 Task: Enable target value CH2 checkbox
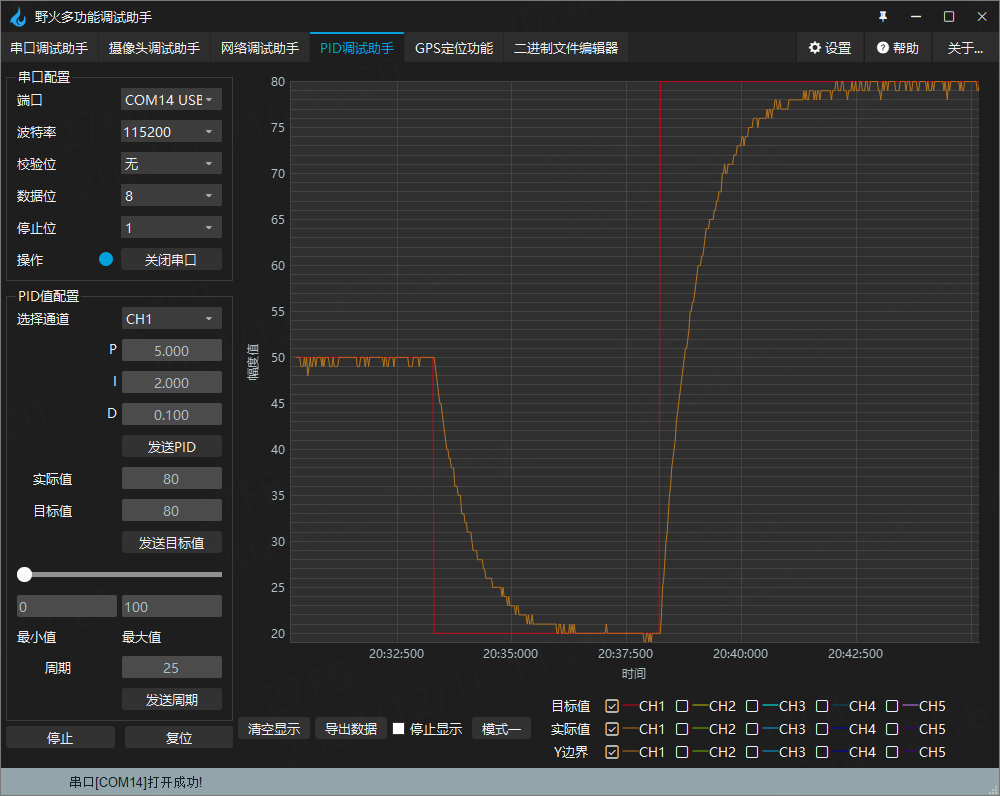tap(682, 706)
